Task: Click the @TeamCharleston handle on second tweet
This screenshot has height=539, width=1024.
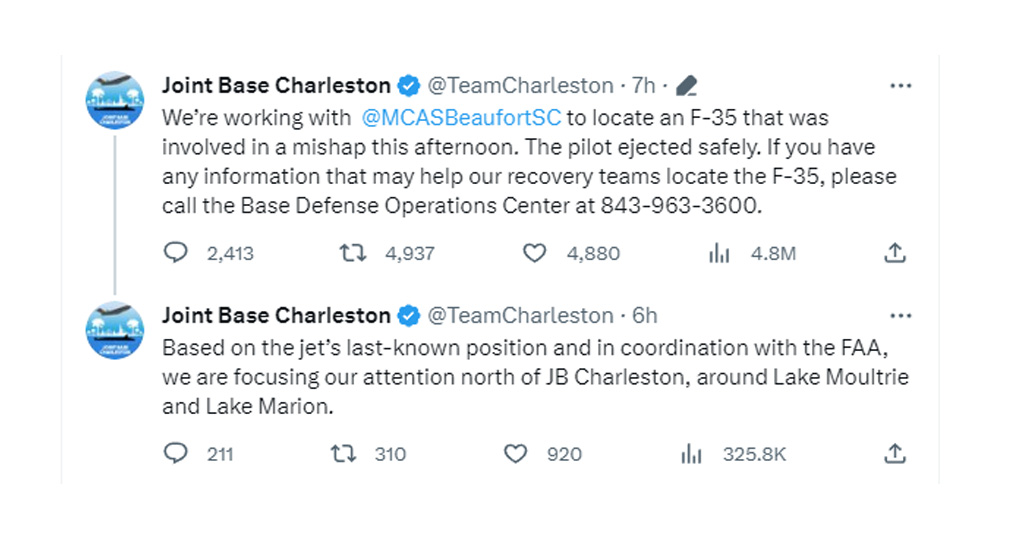Action: click(x=520, y=316)
